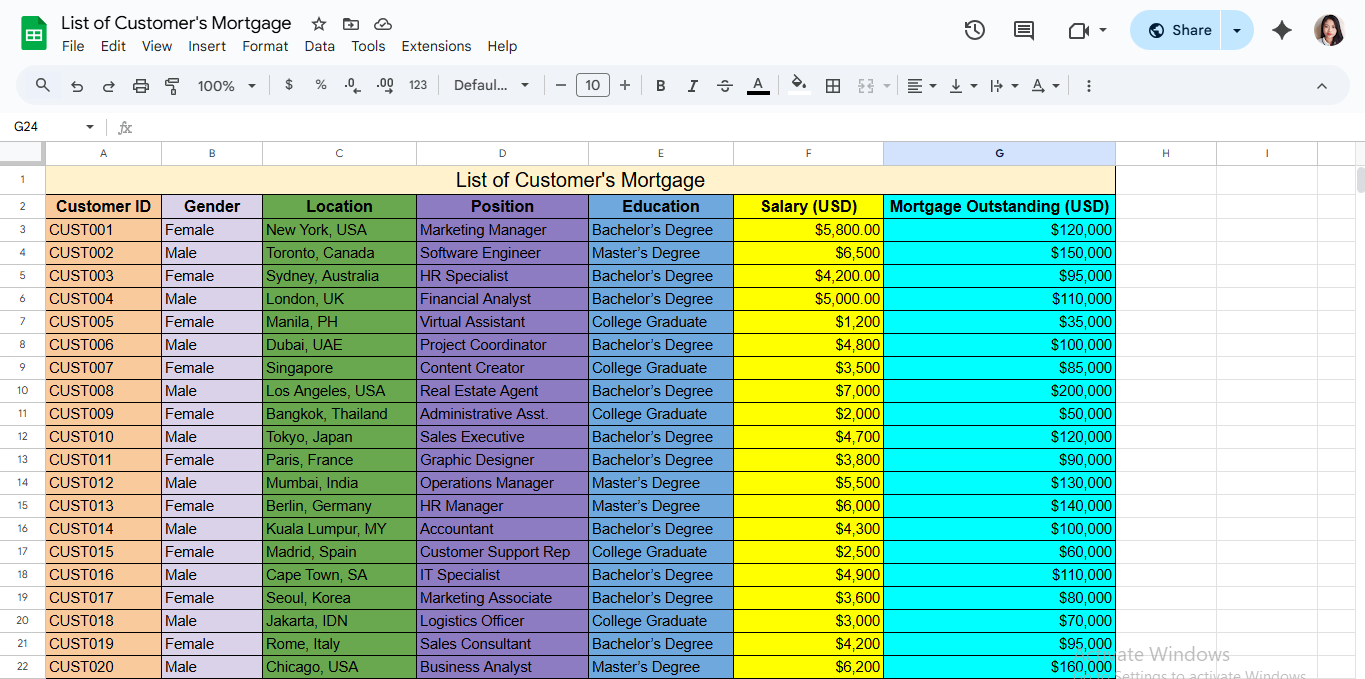Viewport: 1365px width, 679px height.
Task: Open the version history clock icon
Action: click(x=974, y=30)
